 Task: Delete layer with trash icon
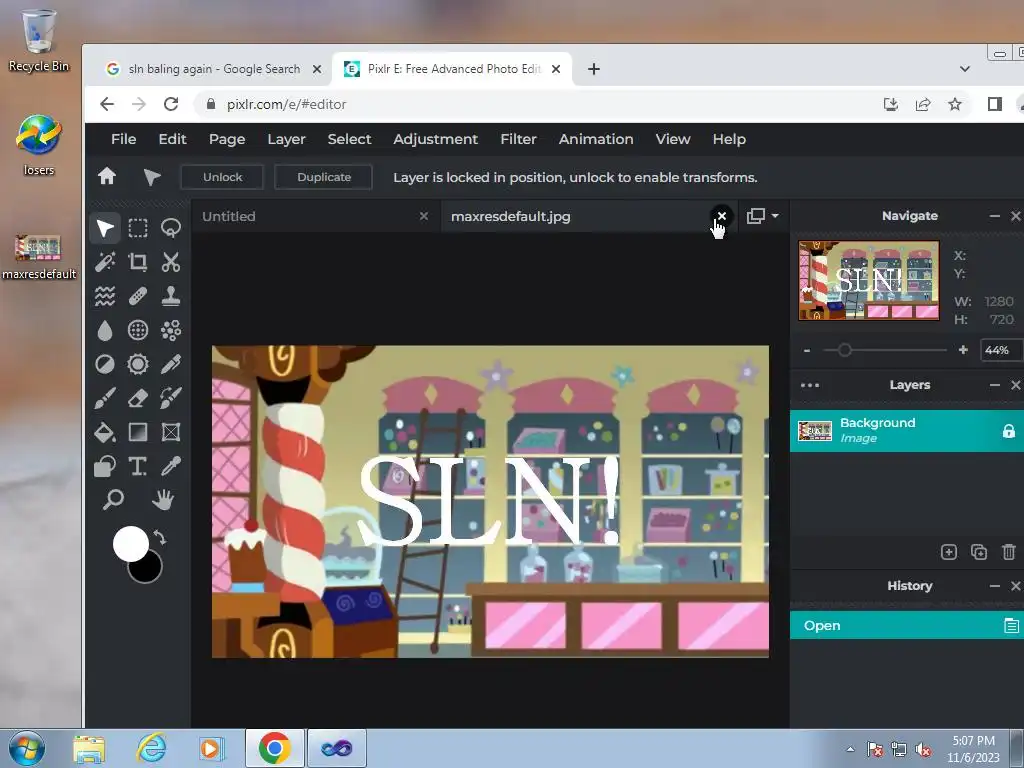coord(1009,552)
